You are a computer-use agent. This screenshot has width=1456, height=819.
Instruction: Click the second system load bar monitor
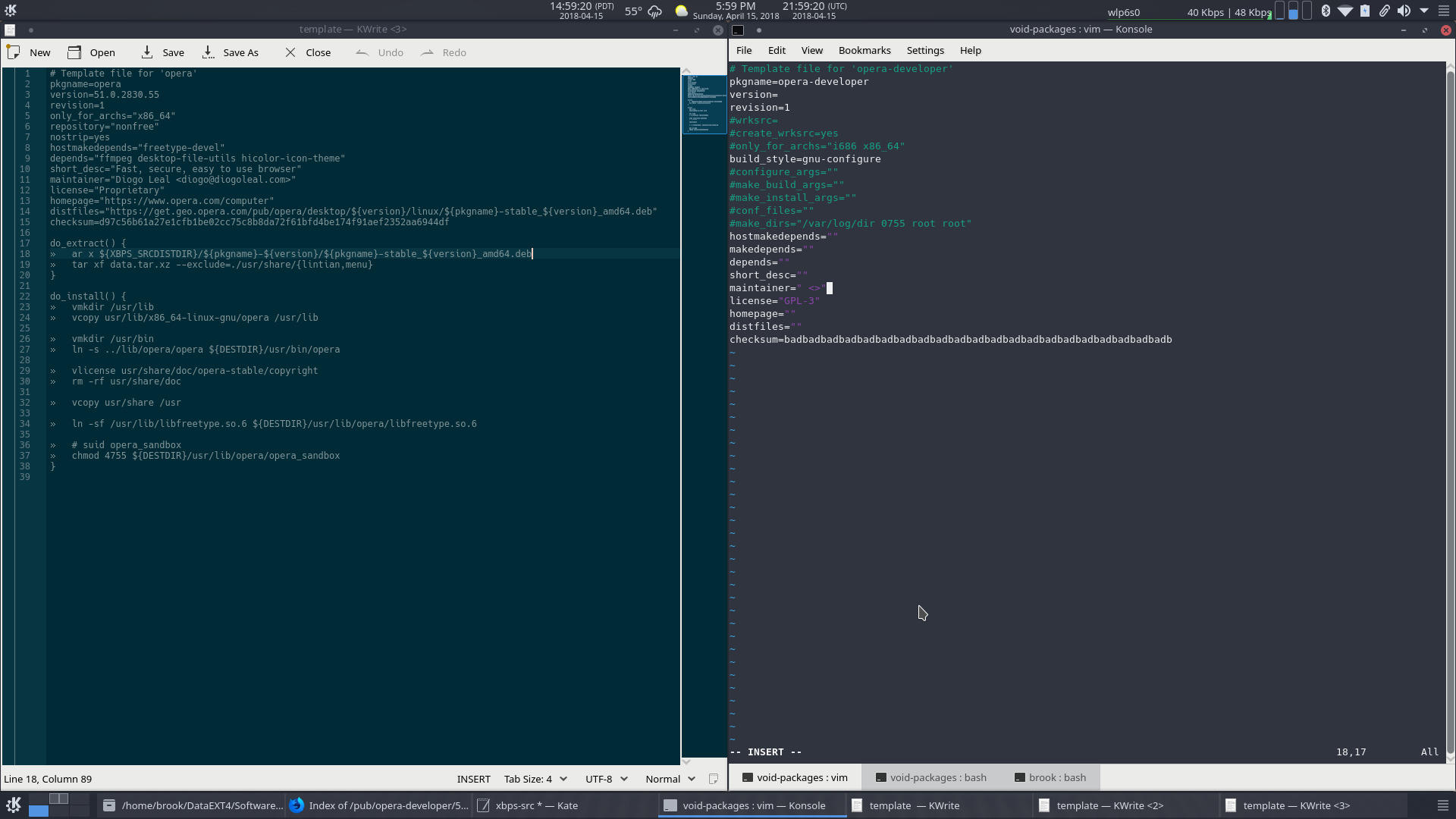(1293, 11)
